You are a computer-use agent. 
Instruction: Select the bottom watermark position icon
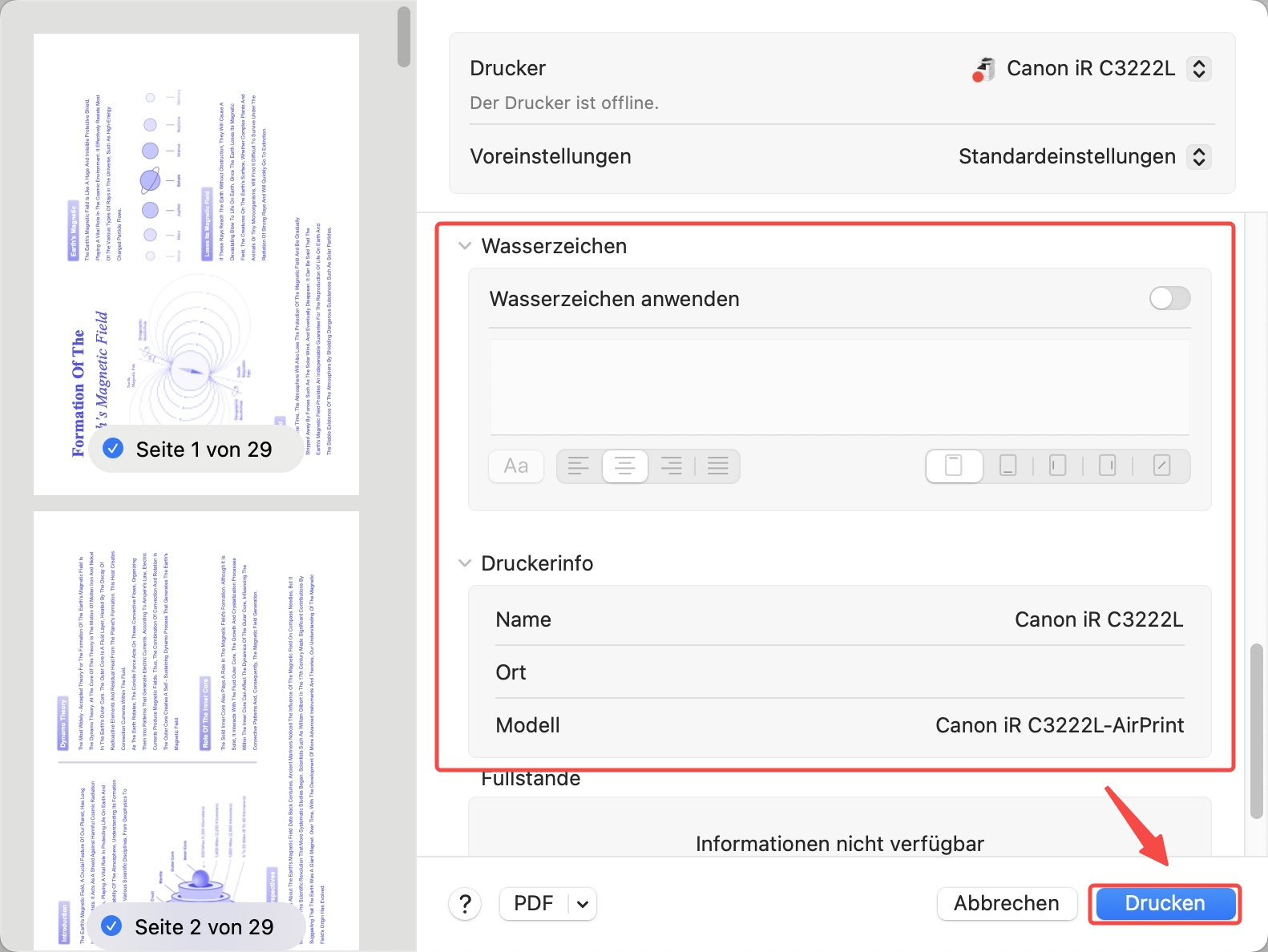click(1008, 466)
